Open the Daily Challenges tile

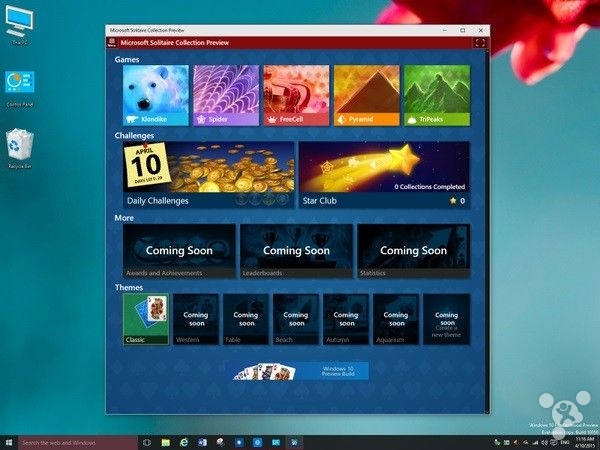point(209,175)
